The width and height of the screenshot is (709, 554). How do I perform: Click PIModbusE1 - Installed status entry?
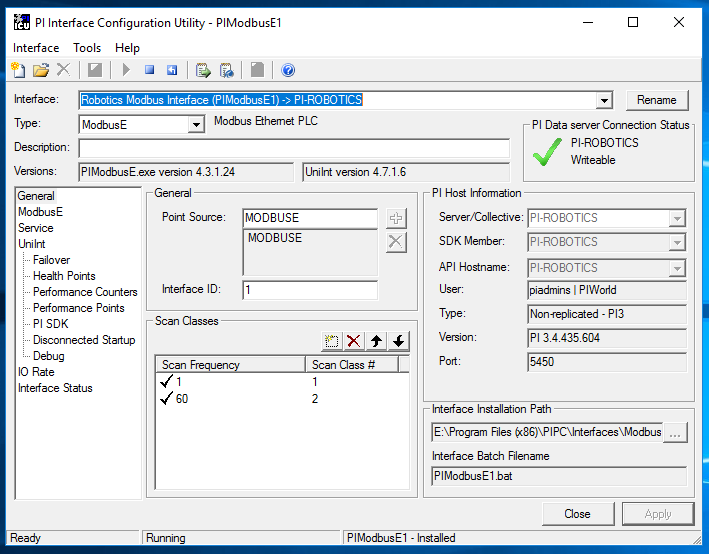click(x=520, y=538)
